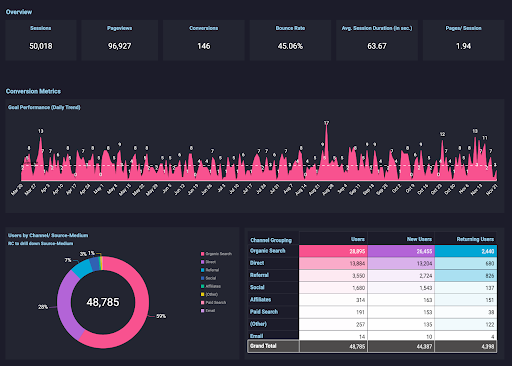Open the Organic Search row in table

(372, 251)
